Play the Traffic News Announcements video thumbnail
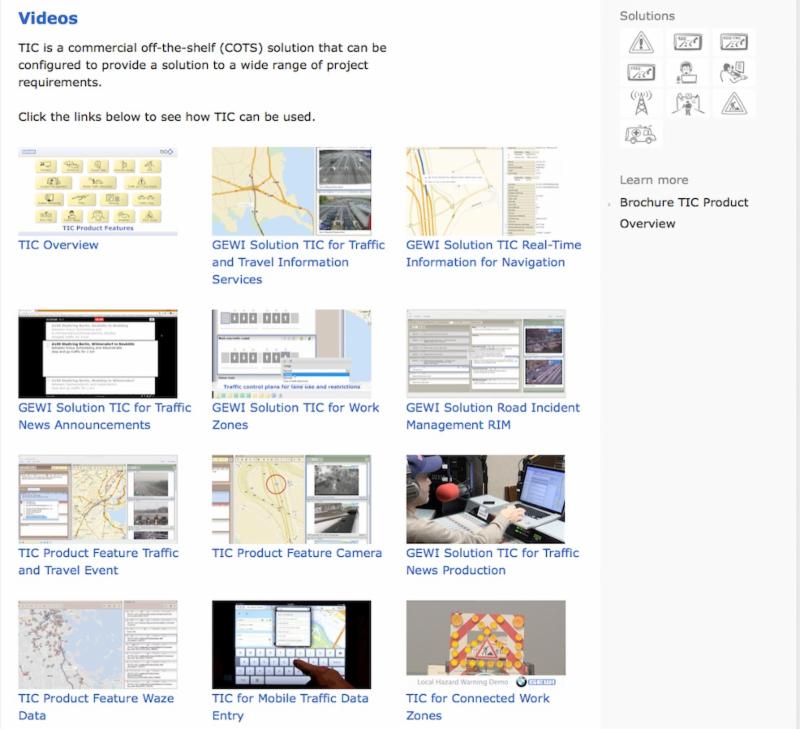800x729 pixels. [x=98, y=354]
